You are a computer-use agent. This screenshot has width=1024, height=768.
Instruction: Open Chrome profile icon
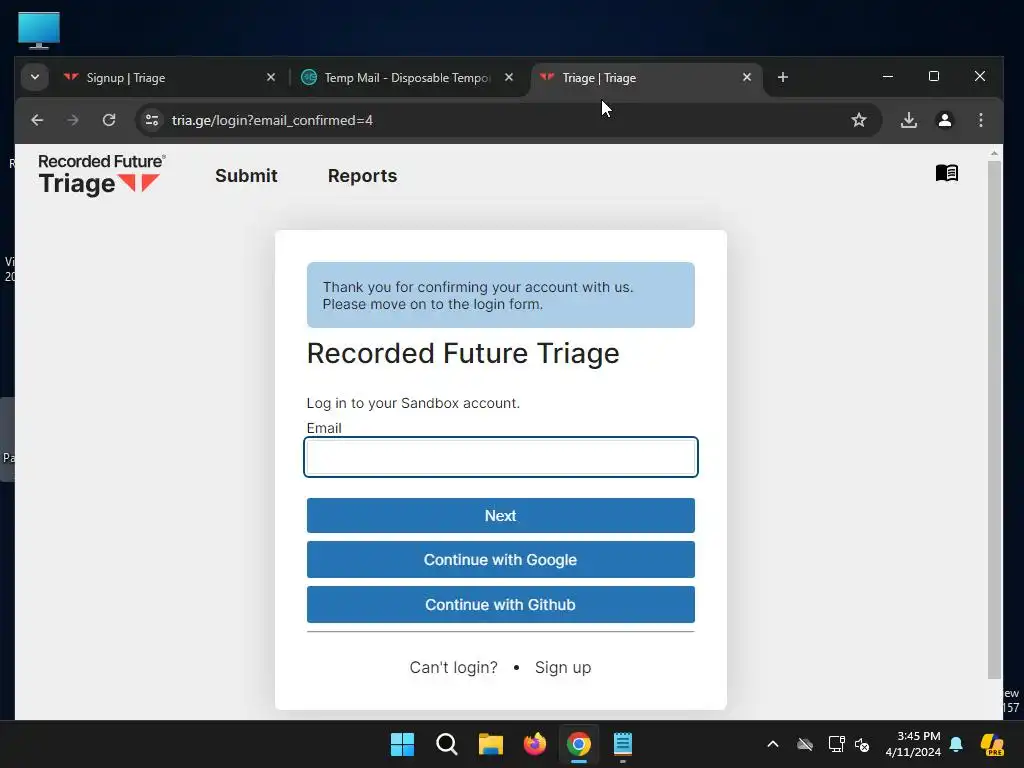click(x=944, y=120)
